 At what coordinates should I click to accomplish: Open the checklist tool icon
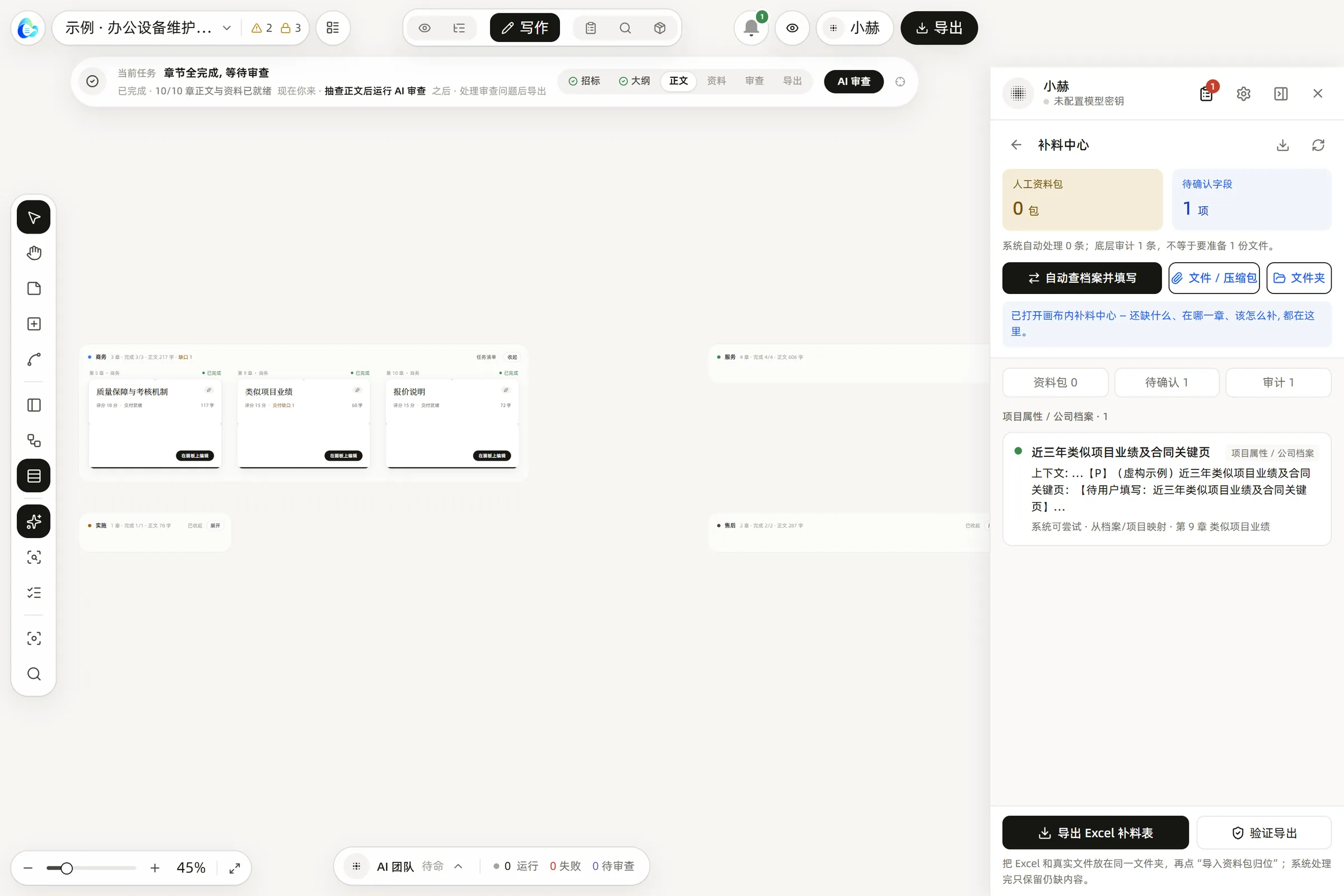coord(34,592)
